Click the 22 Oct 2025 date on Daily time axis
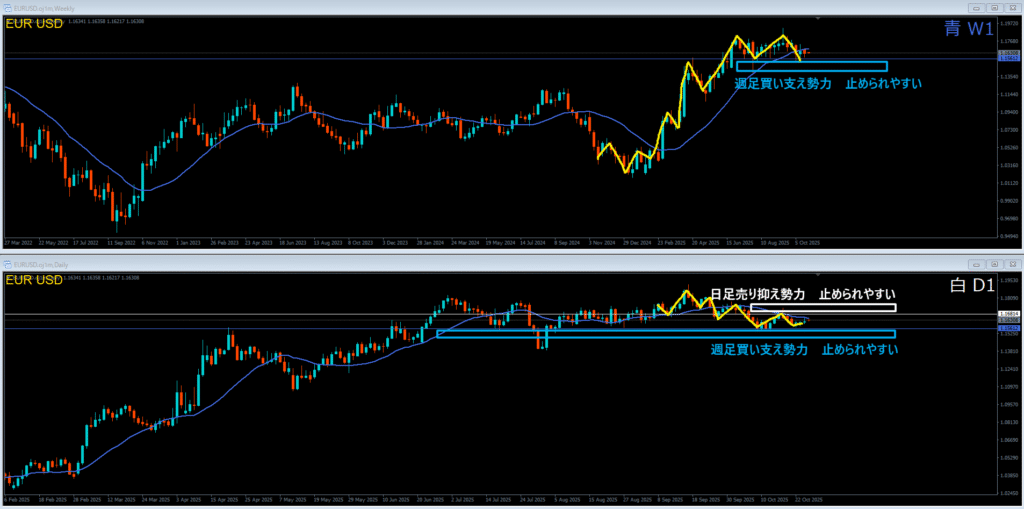 click(810, 499)
